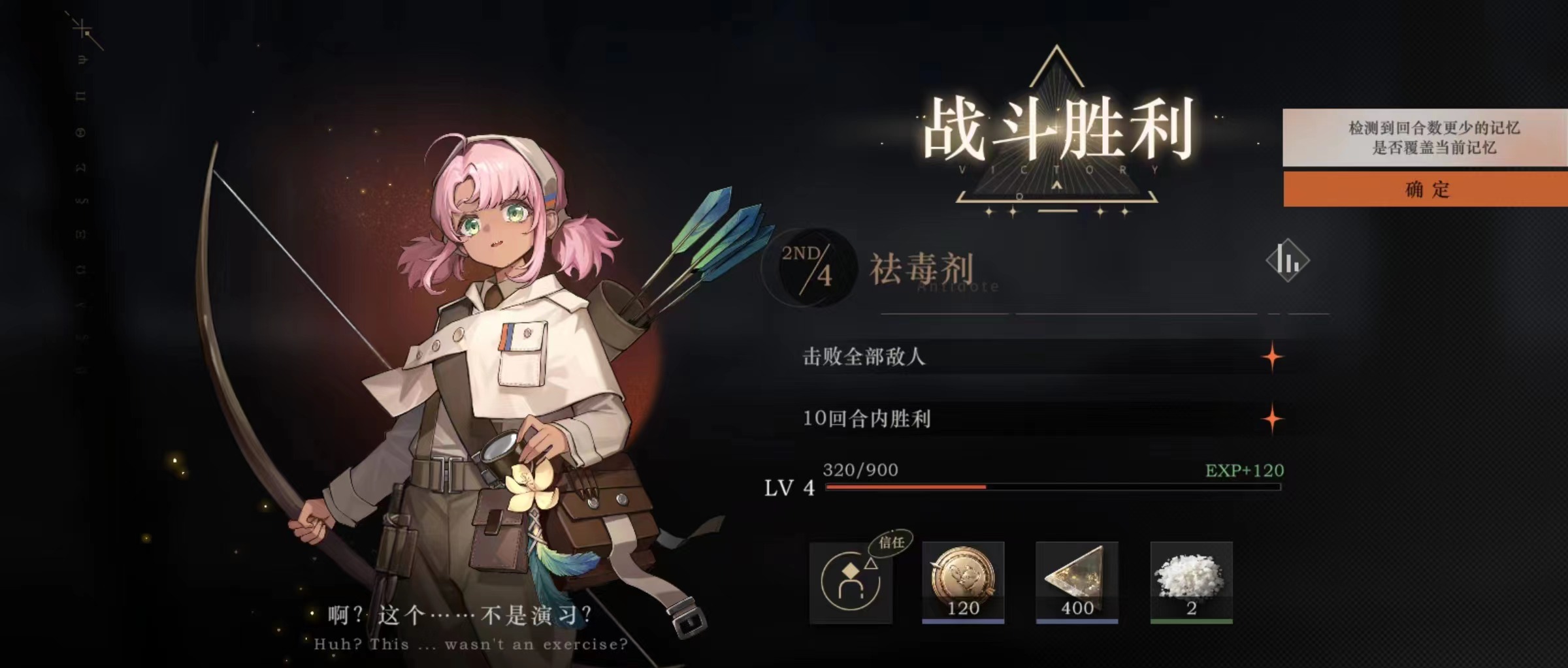This screenshot has width=1568, height=668.
Task: Click the EXP progress bar
Action: point(1053,487)
